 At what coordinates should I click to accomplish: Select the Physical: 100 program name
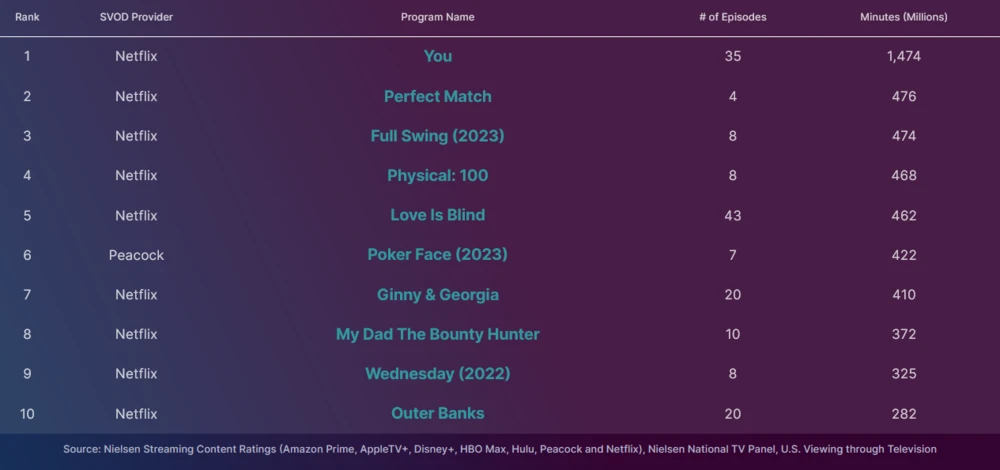[x=437, y=175]
